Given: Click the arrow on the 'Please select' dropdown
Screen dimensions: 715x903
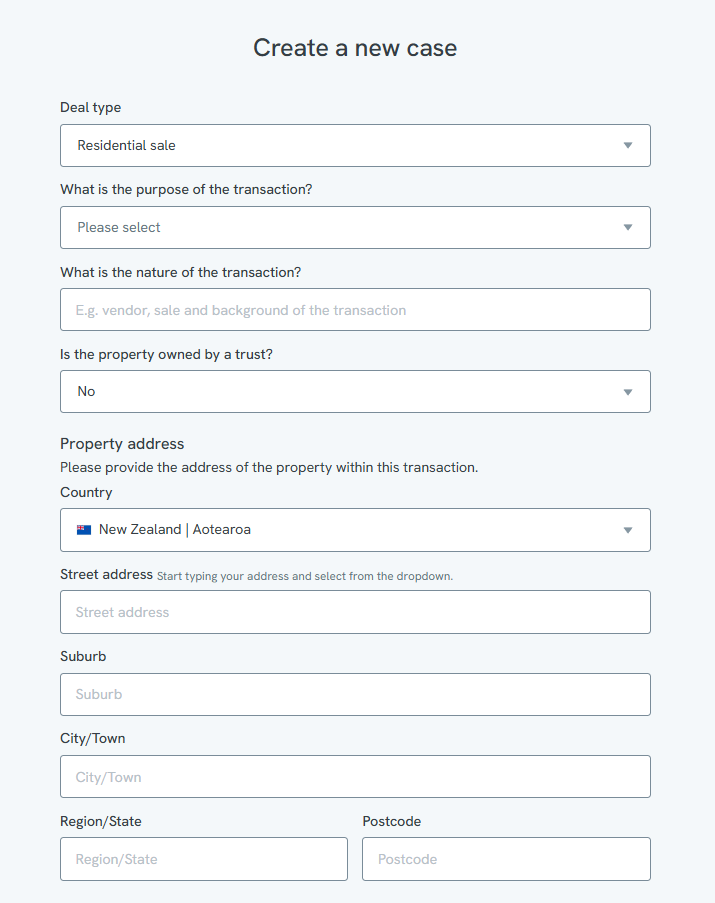Looking at the screenshot, I should [628, 227].
